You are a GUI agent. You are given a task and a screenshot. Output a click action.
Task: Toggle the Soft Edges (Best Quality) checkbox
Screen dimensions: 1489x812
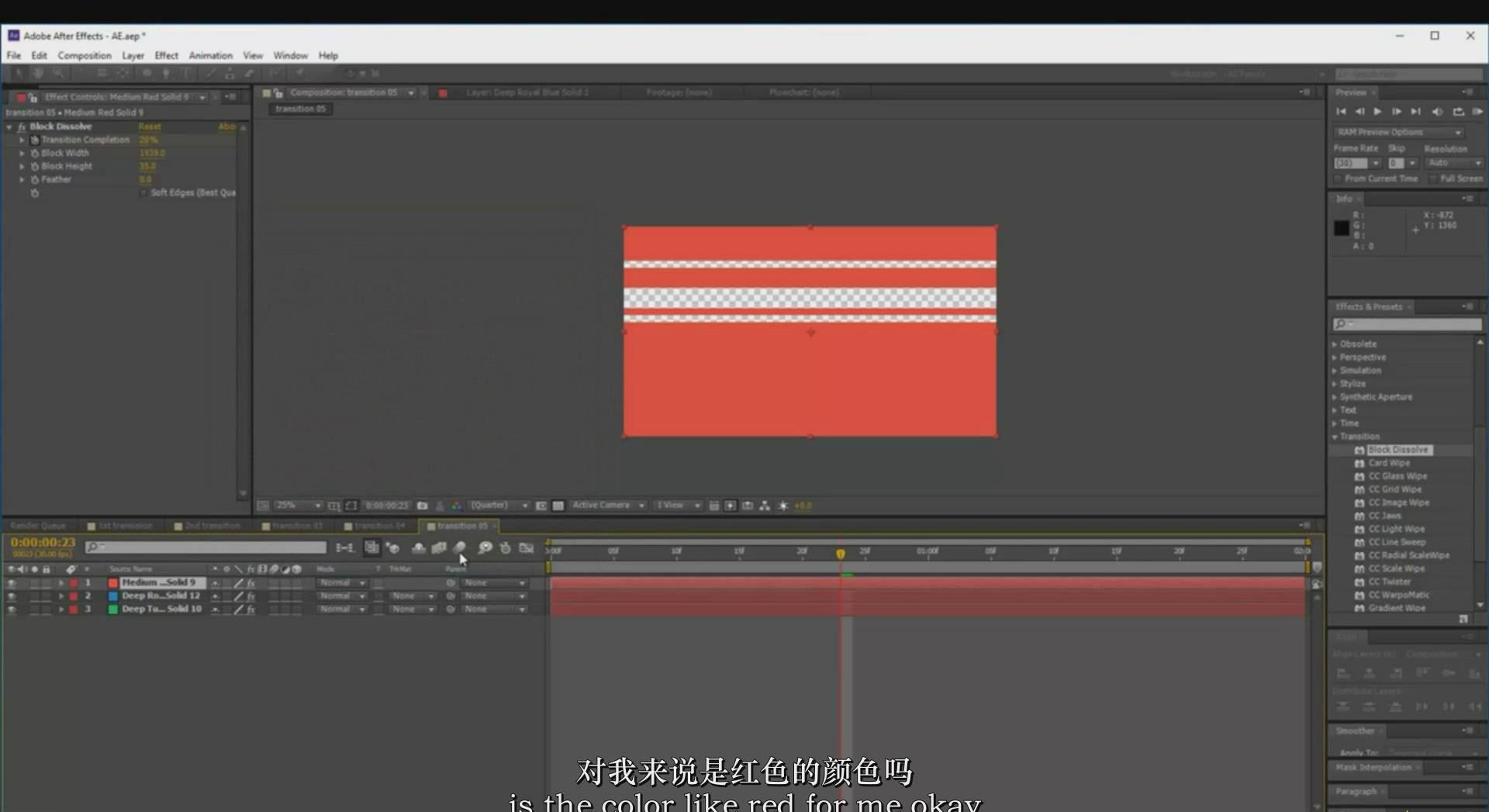143,192
